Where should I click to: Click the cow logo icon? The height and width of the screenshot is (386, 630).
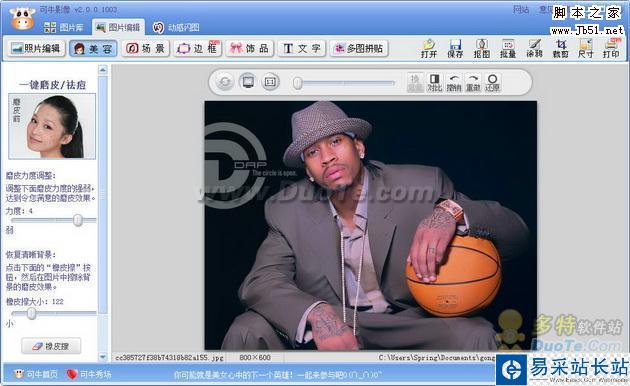(x=22, y=18)
